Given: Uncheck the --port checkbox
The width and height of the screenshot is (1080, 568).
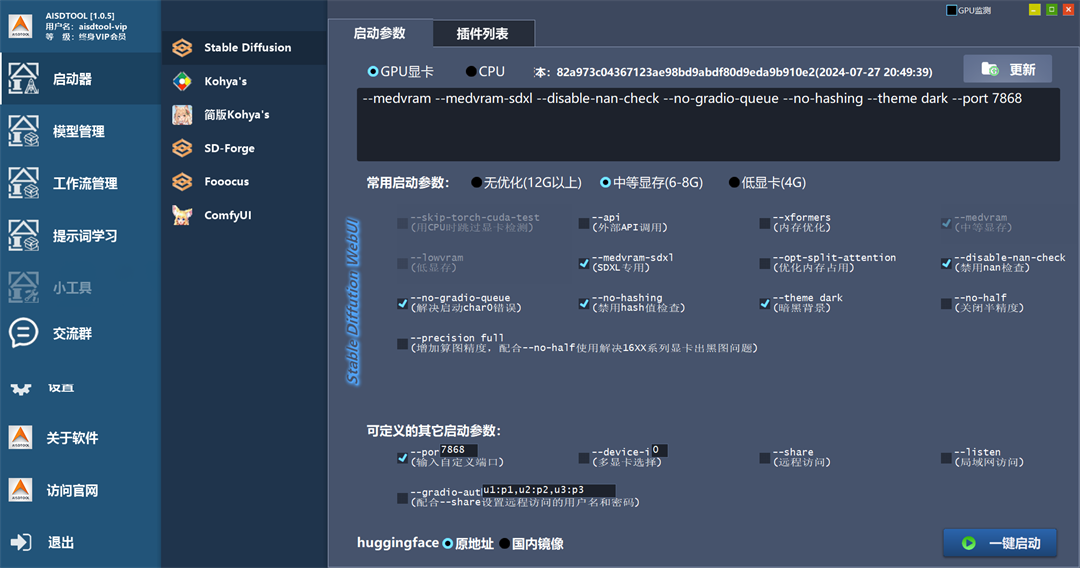Looking at the screenshot, I should (402, 458).
